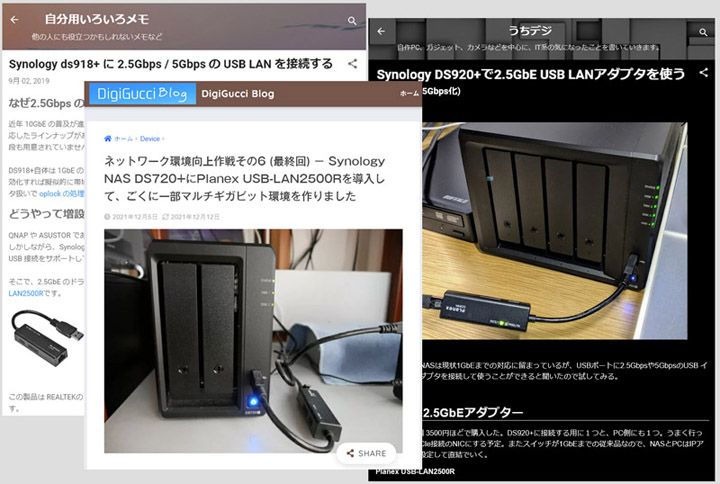Click the Device breadcrumb link
The width and height of the screenshot is (720, 484).
pyautogui.click(x=150, y=139)
